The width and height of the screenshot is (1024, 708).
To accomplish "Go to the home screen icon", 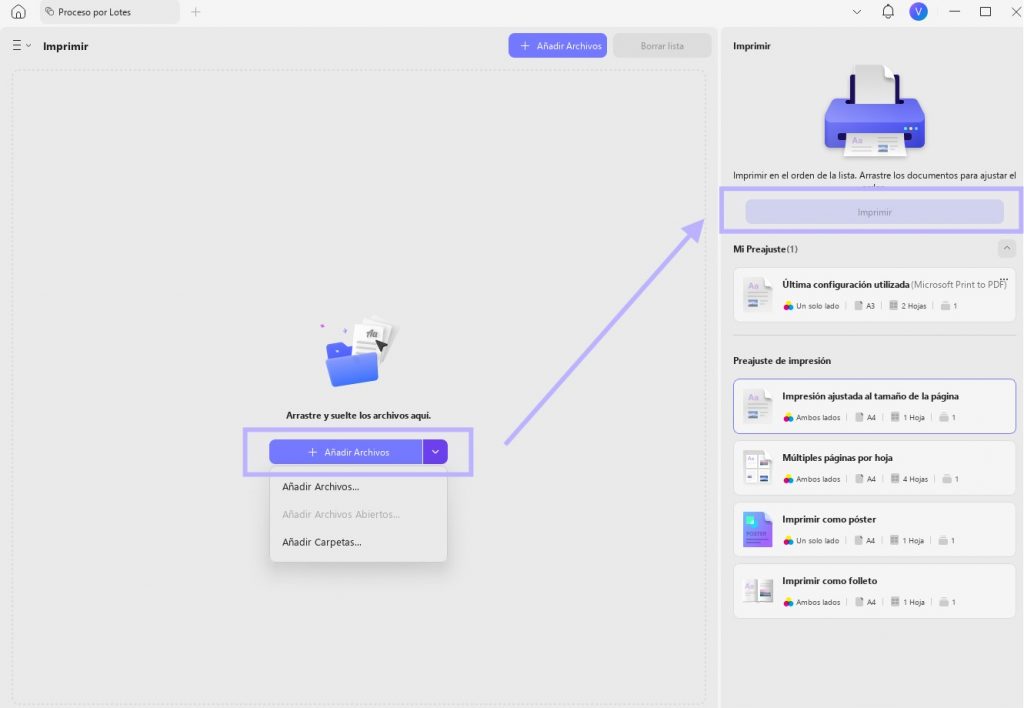I will click(18, 12).
